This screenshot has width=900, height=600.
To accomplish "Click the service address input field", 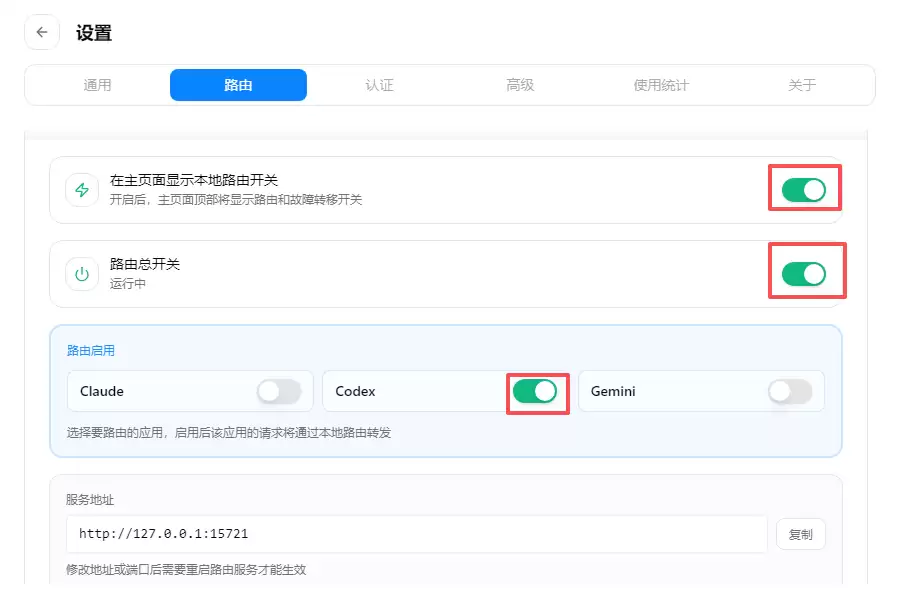I will (x=417, y=534).
